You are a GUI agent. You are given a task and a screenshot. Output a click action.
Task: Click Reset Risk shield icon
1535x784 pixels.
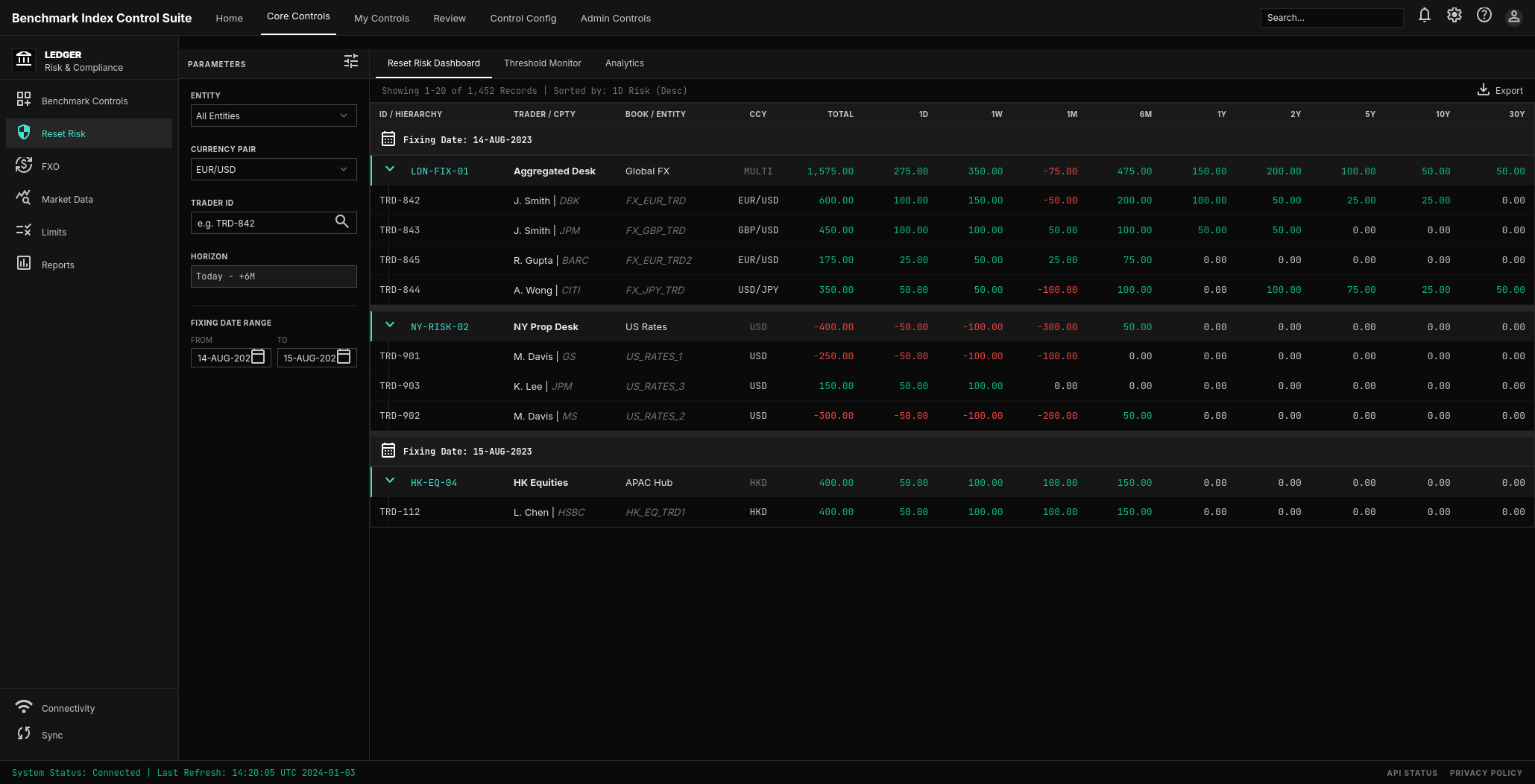[x=24, y=132]
